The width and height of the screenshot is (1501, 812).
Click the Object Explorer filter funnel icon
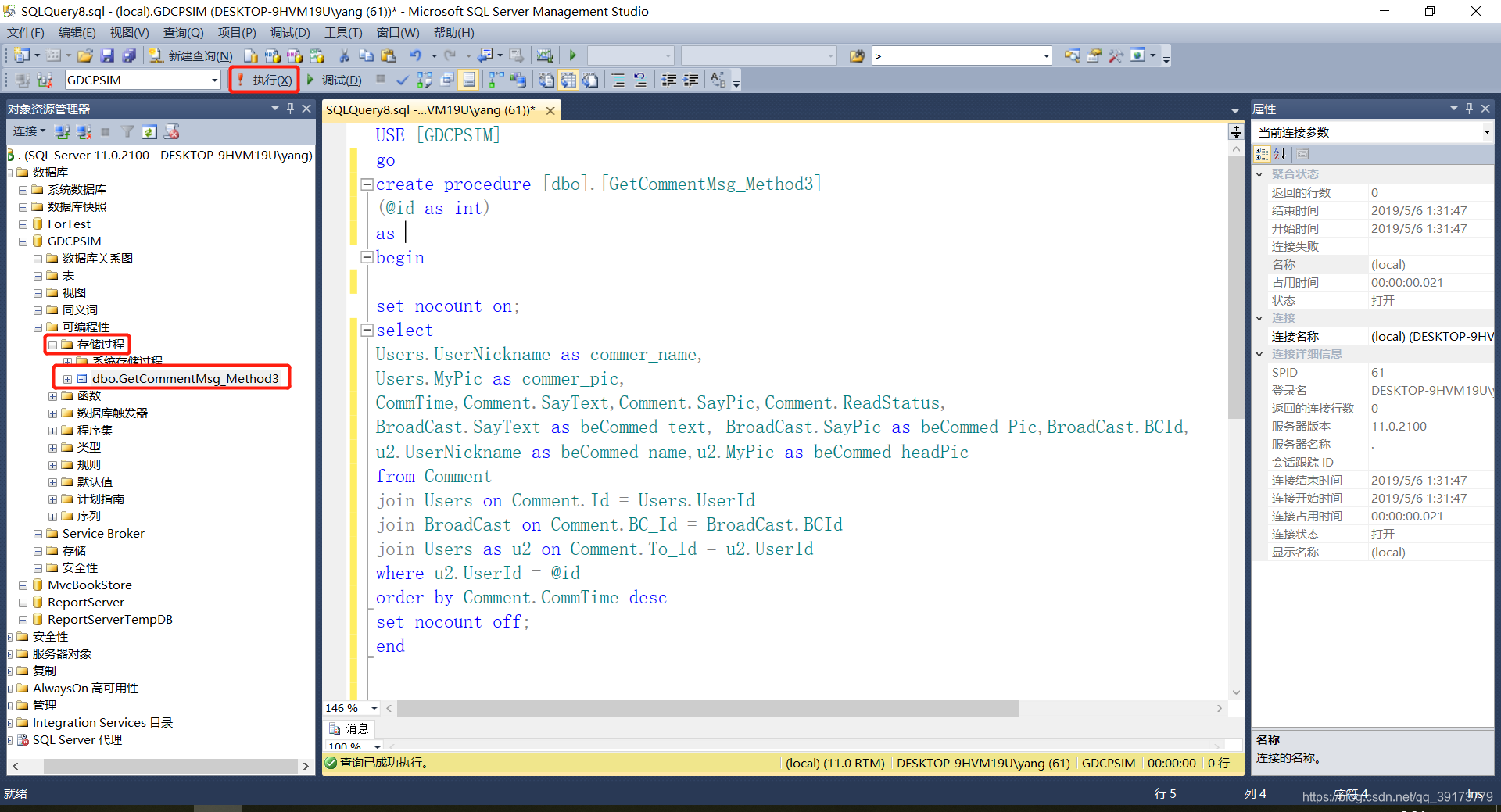[x=127, y=131]
